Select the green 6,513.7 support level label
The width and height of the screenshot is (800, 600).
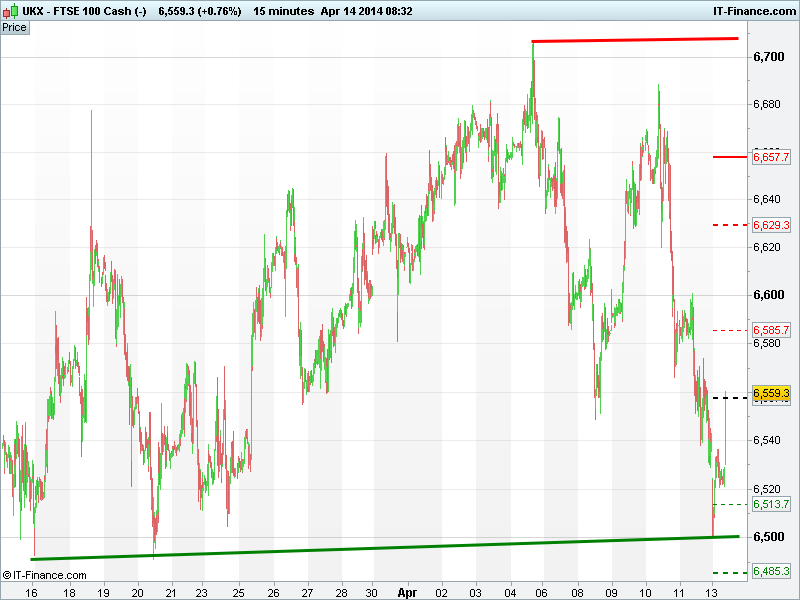771,504
